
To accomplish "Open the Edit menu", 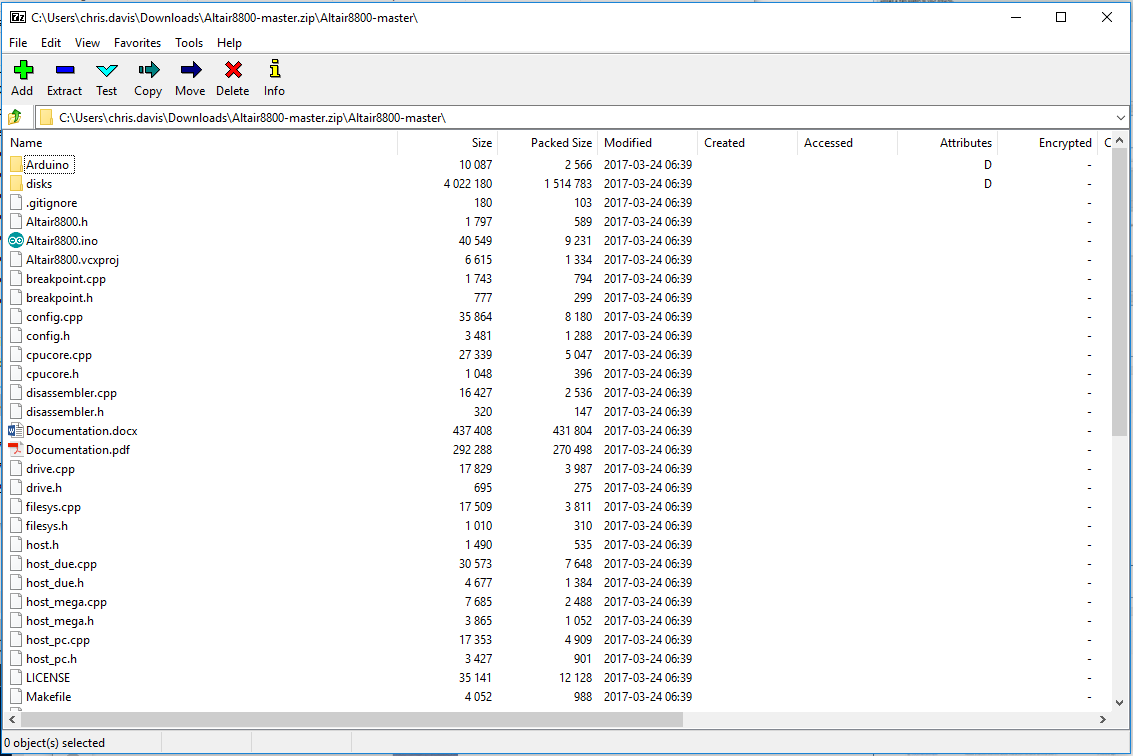I will [x=51, y=43].
